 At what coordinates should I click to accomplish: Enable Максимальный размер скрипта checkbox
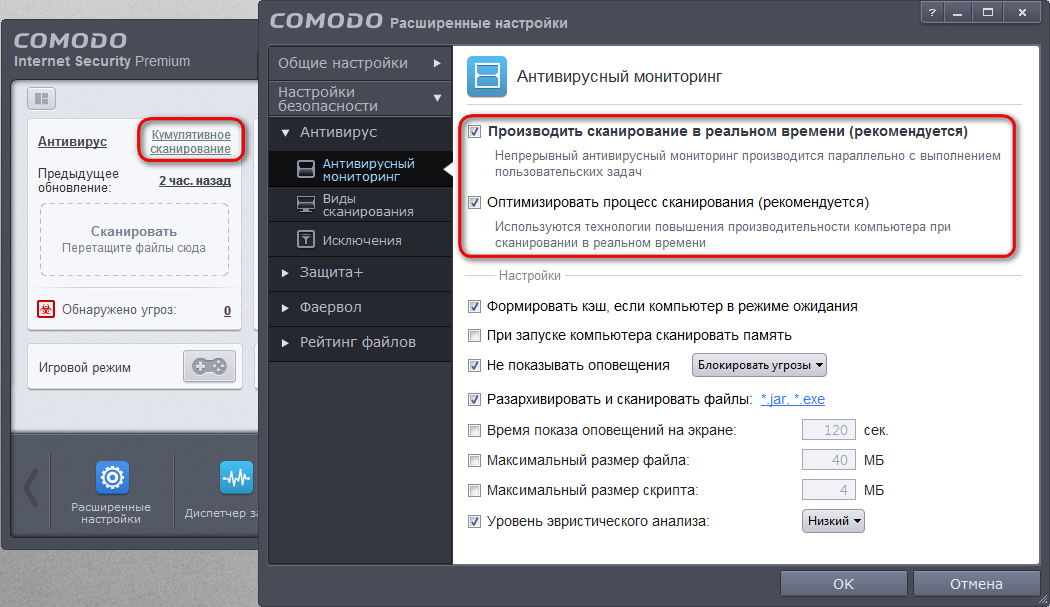[474, 490]
